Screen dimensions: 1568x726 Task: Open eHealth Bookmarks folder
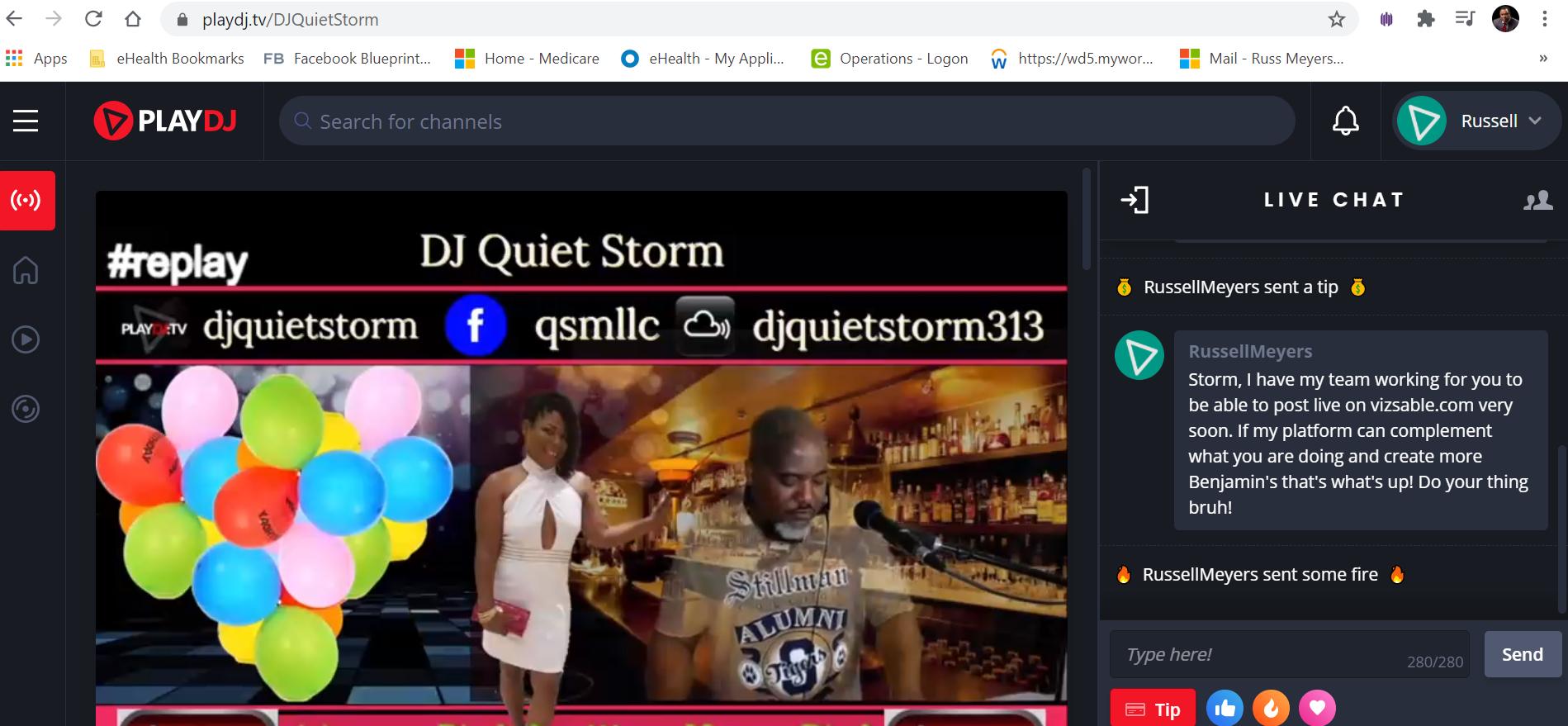tap(167, 59)
